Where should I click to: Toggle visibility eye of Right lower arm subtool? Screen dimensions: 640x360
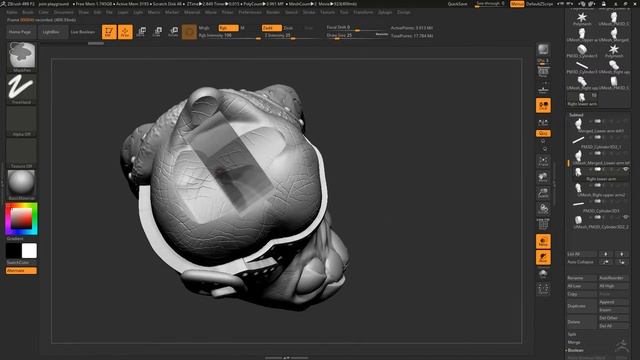626,169
